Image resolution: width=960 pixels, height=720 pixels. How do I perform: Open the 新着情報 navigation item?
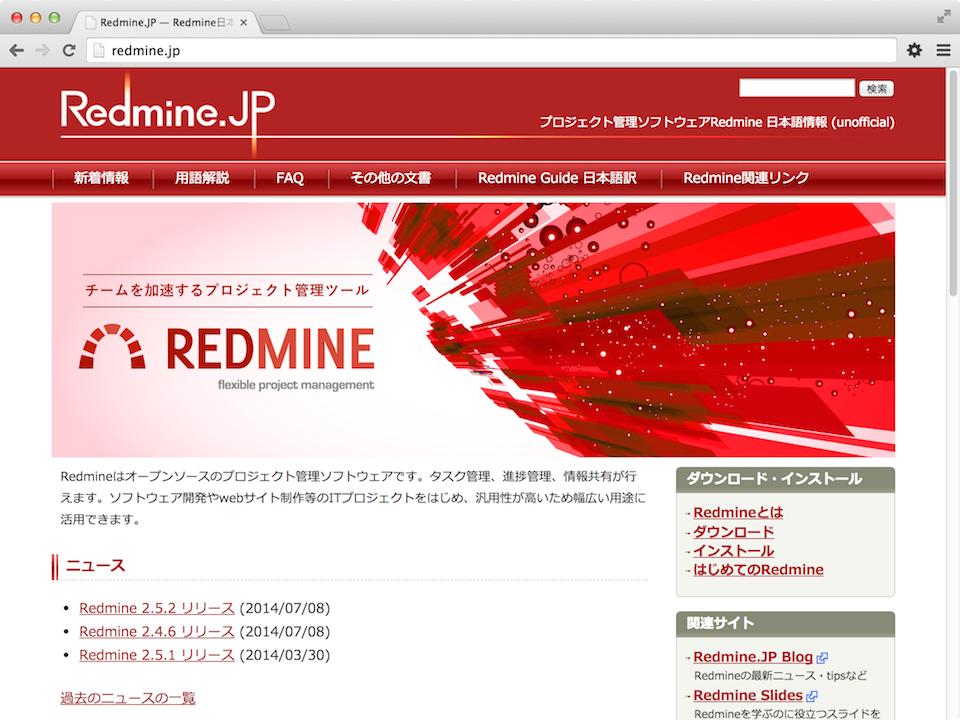102,178
